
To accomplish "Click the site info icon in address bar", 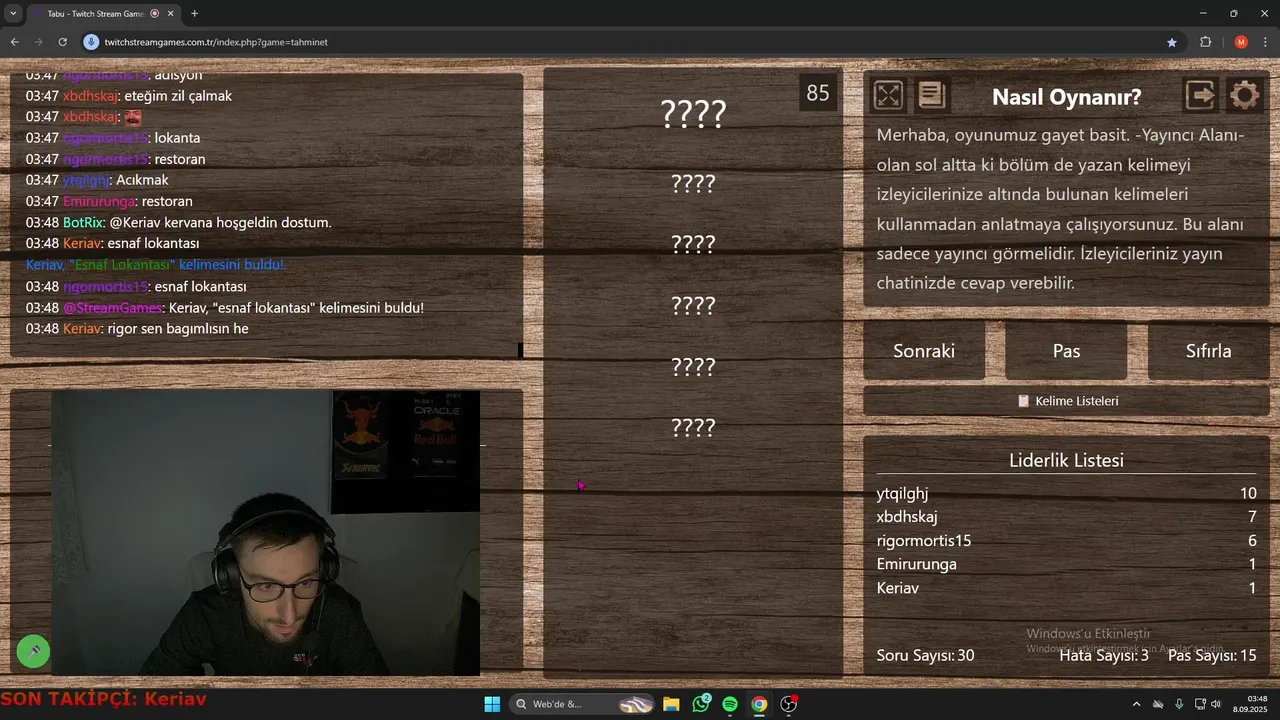I will [x=92, y=42].
